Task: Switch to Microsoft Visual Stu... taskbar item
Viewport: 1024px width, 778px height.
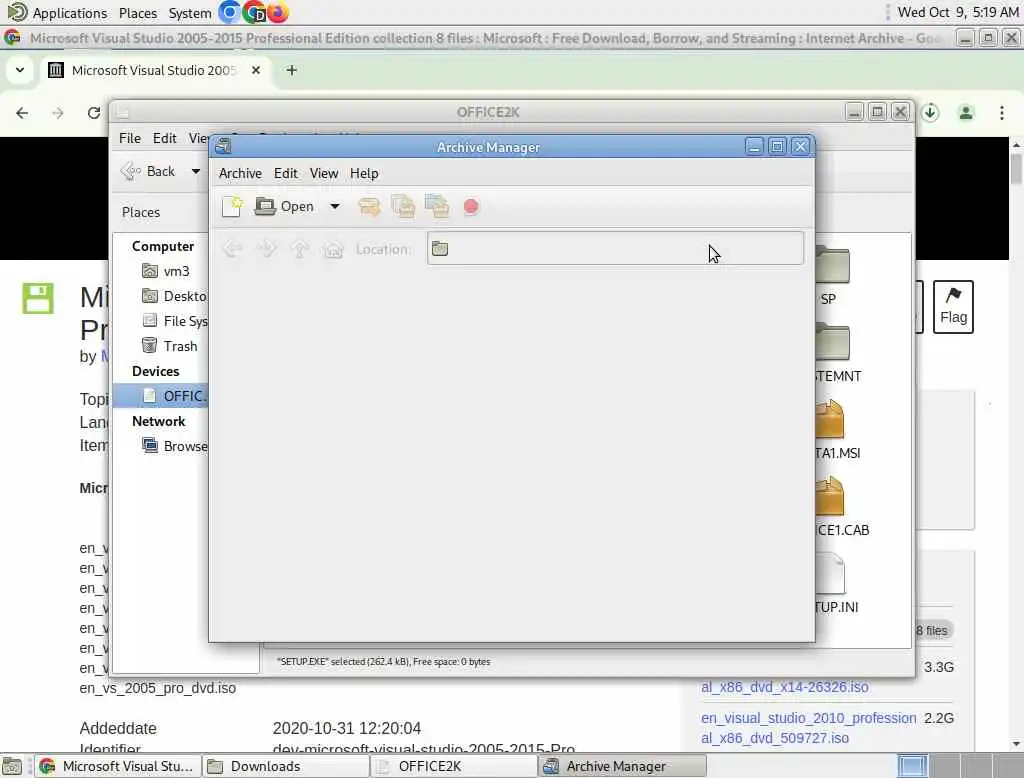Action: coord(118,766)
